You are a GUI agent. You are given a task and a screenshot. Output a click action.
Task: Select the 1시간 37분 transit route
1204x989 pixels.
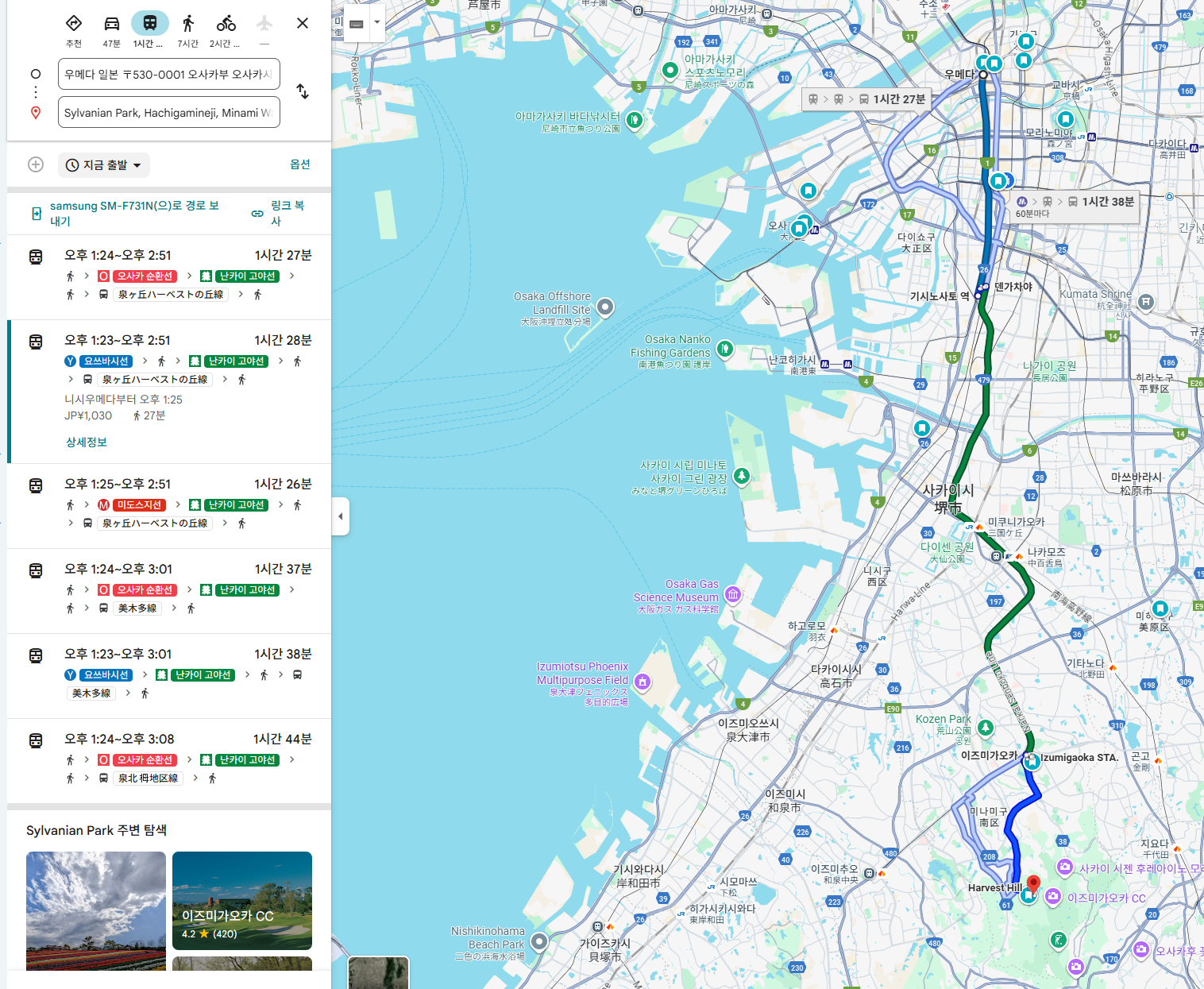click(x=169, y=590)
